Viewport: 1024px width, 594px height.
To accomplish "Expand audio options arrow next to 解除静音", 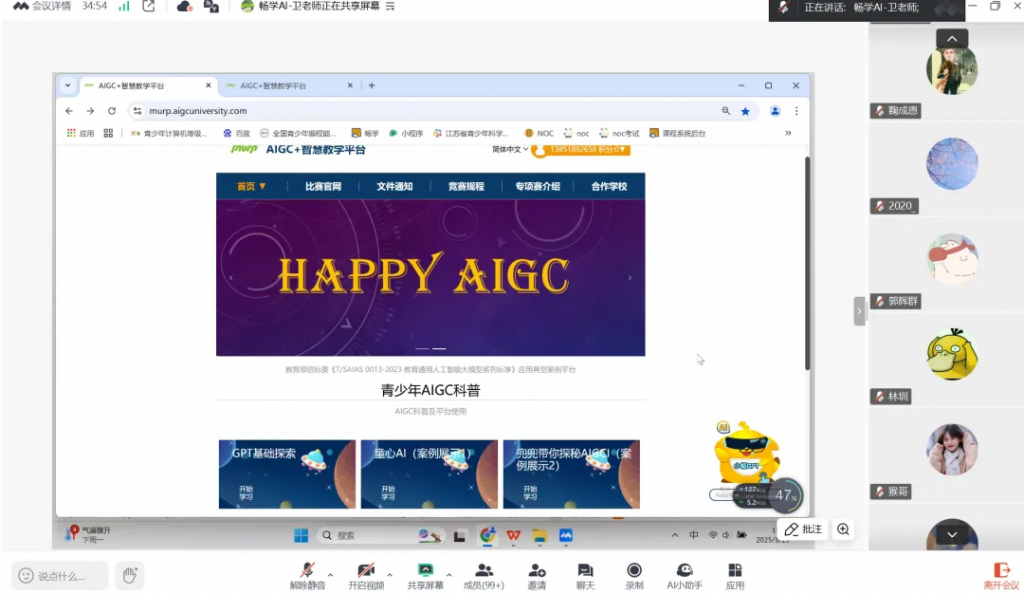I will point(330,575).
